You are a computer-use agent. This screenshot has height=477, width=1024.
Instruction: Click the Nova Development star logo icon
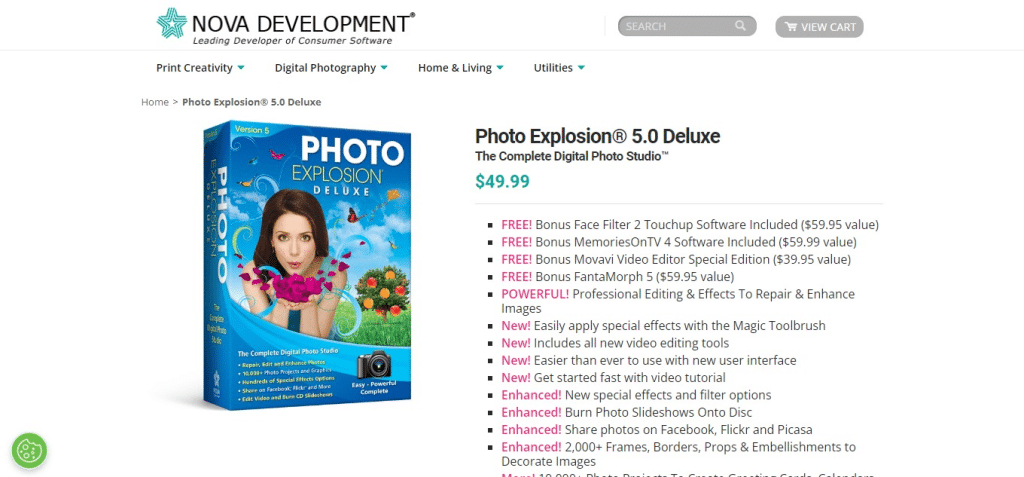(x=172, y=25)
